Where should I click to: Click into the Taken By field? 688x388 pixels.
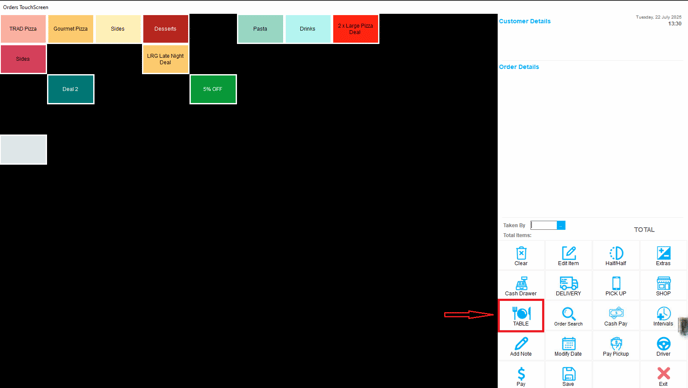[544, 225]
